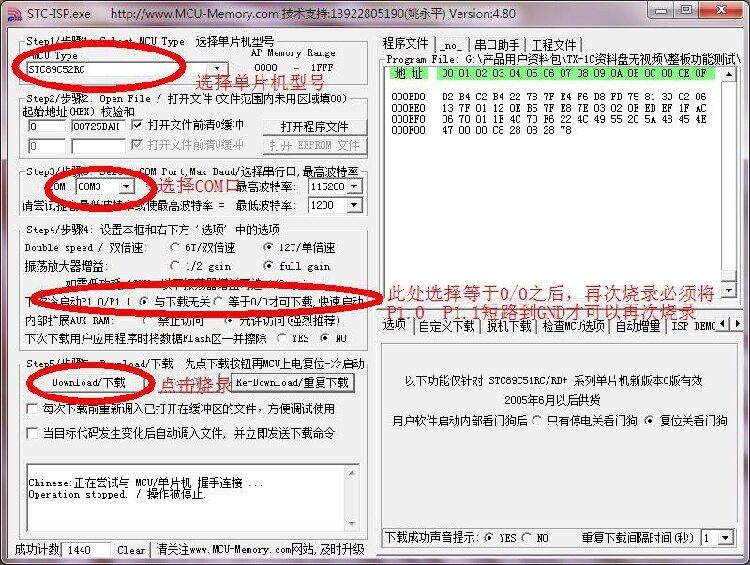Enable auto-reload when target code changes

[31, 433]
